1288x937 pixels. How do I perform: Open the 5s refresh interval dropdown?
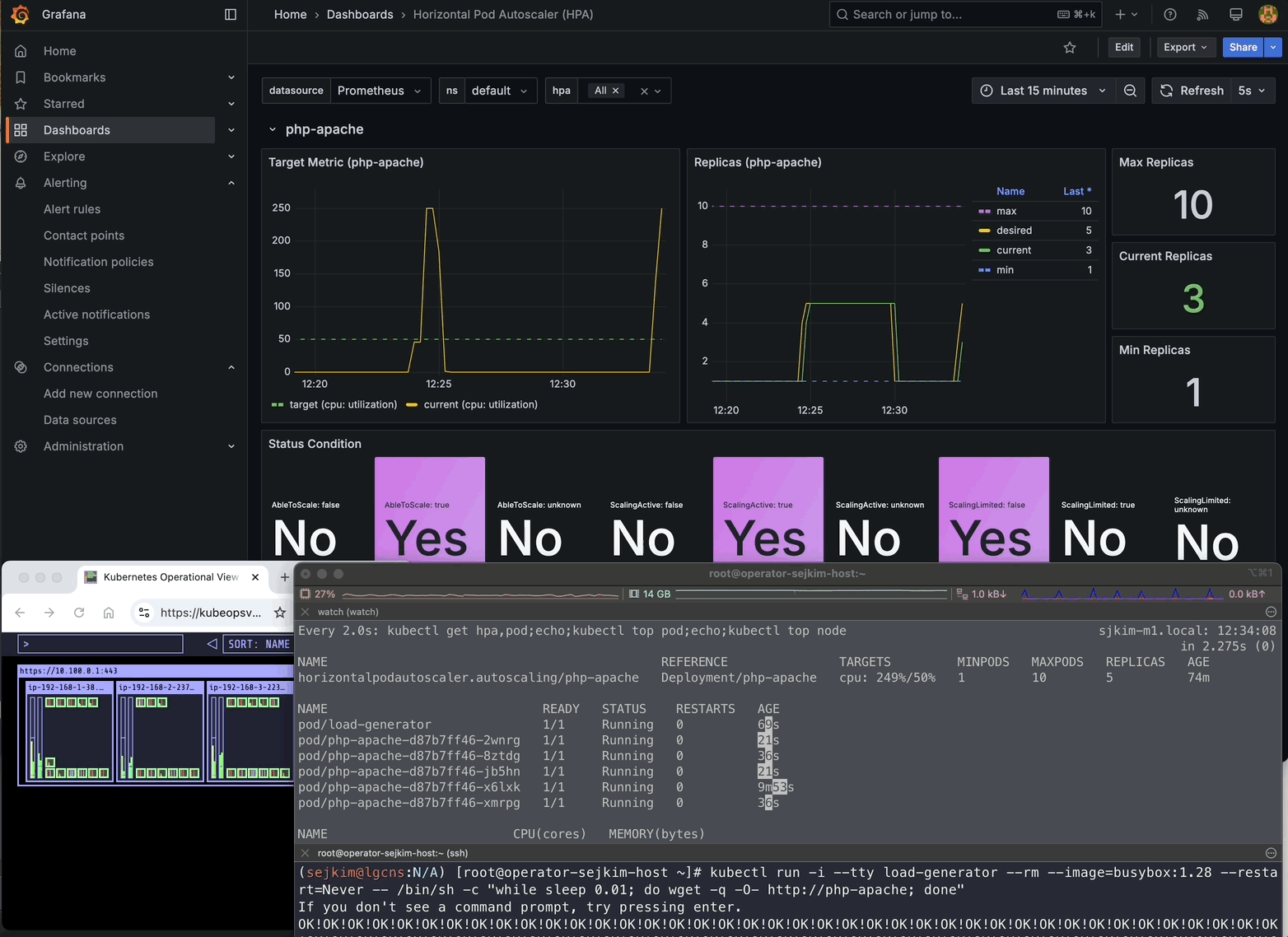pyautogui.click(x=1252, y=91)
